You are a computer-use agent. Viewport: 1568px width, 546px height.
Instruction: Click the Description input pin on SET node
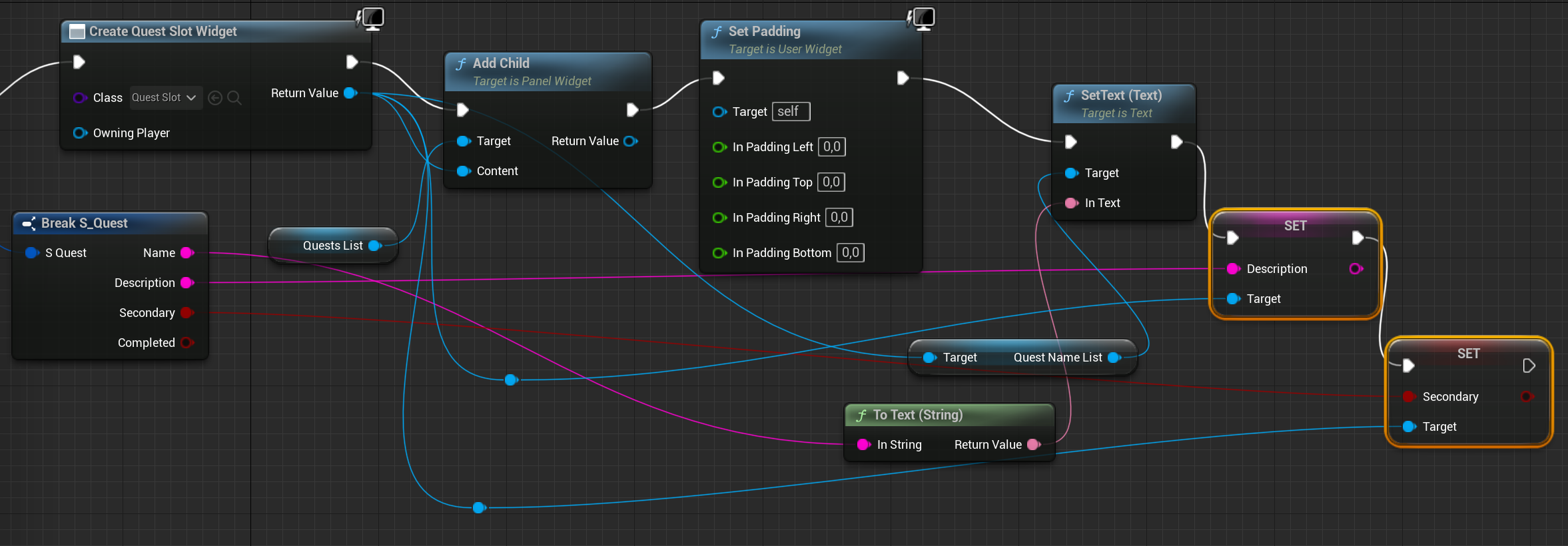[1234, 269]
